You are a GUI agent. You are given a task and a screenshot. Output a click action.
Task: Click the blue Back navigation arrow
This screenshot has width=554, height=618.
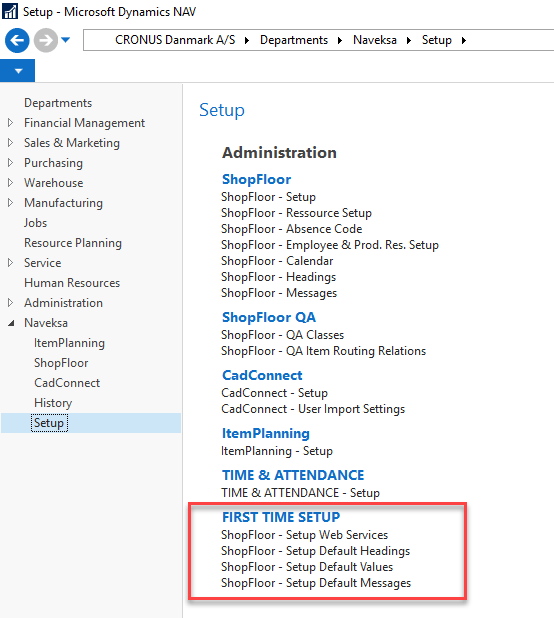pyautogui.click(x=17, y=40)
